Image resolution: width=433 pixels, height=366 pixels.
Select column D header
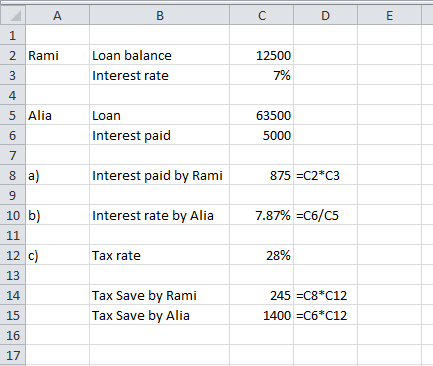[x=325, y=16]
